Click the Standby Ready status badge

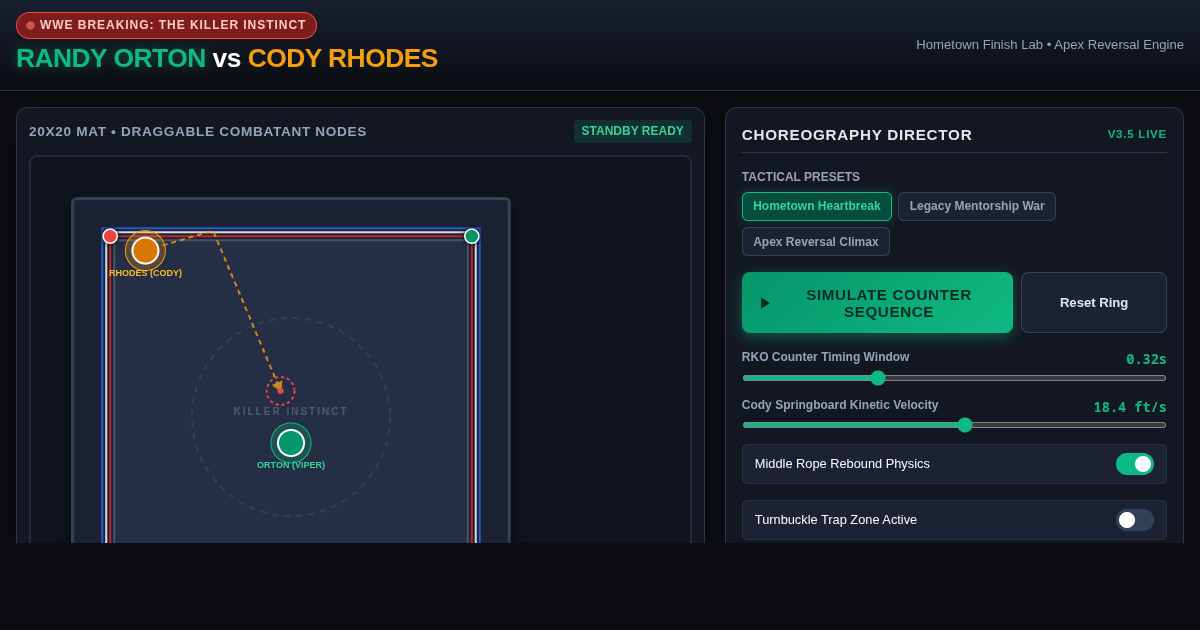pyautogui.click(x=633, y=131)
